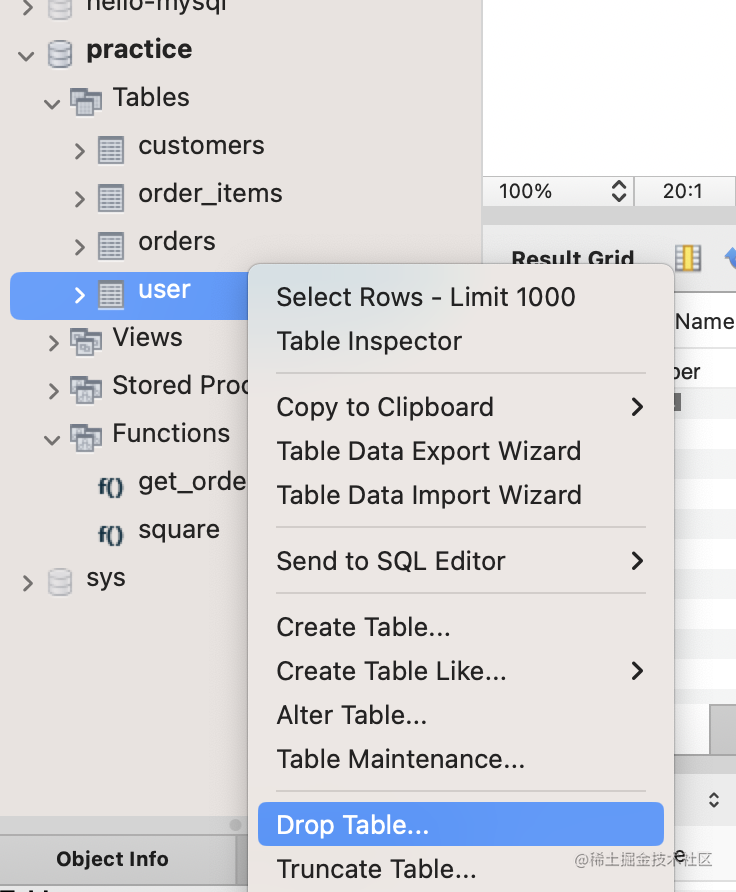Open the Copy to Clipboard submenu
Image resolution: width=736 pixels, height=892 pixels.
click(385, 407)
